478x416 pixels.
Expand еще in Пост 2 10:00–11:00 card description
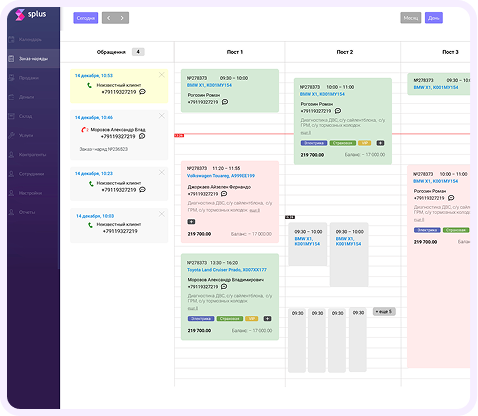[x=306, y=133]
